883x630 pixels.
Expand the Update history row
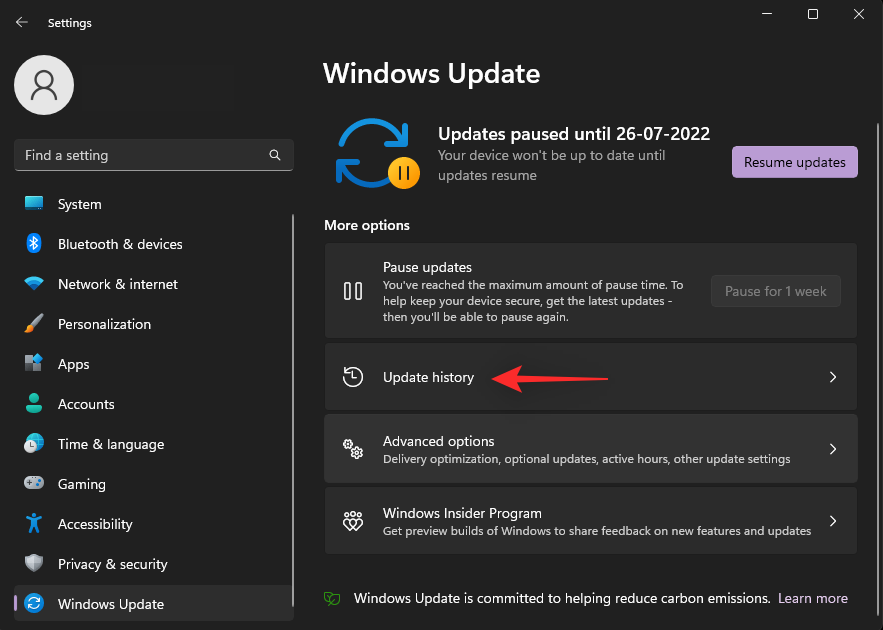tap(590, 377)
